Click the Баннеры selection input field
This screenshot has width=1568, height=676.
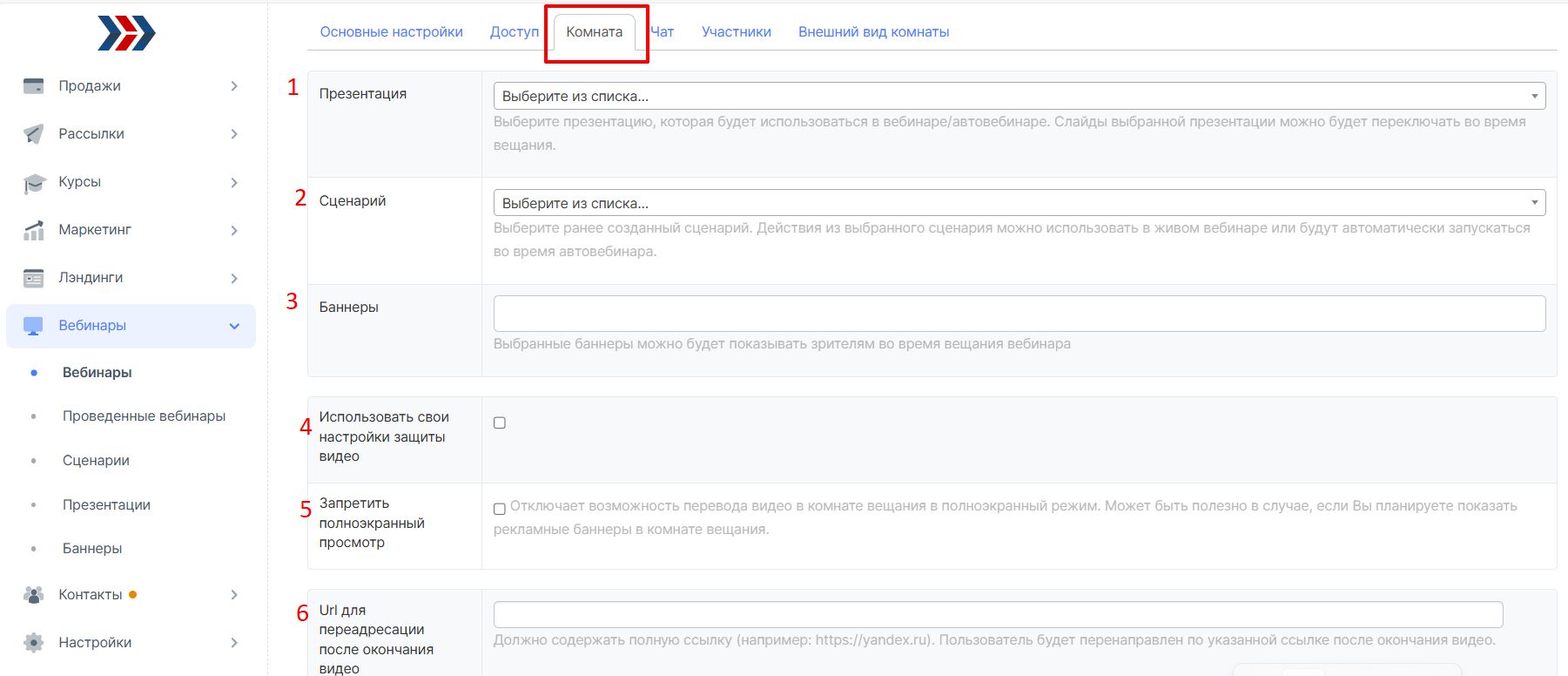click(x=1019, y=314)
